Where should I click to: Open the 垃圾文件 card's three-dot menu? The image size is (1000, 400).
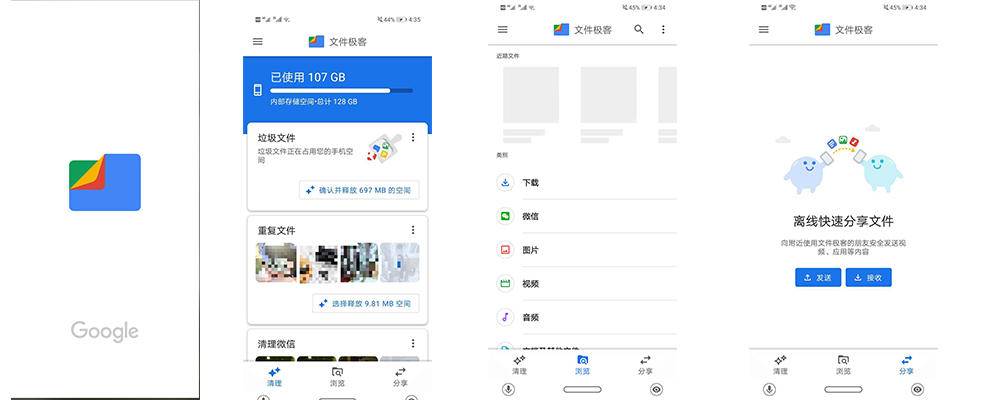(413, 137)
